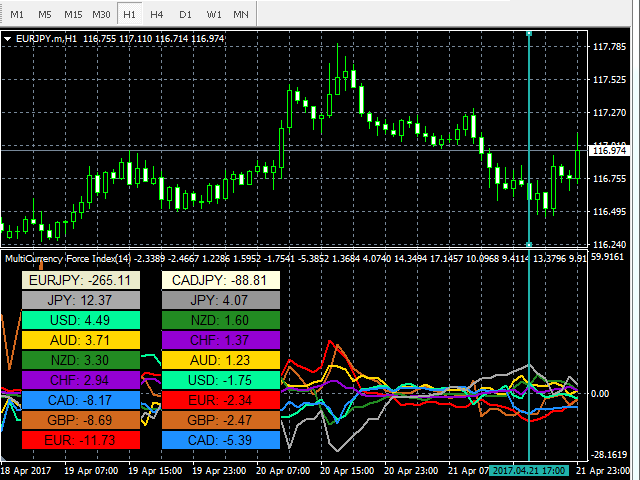The width and height of the screenshot is (640, 480).
Task: Click the red EUR: -2.34 label
Action: [x=221, y=400]
